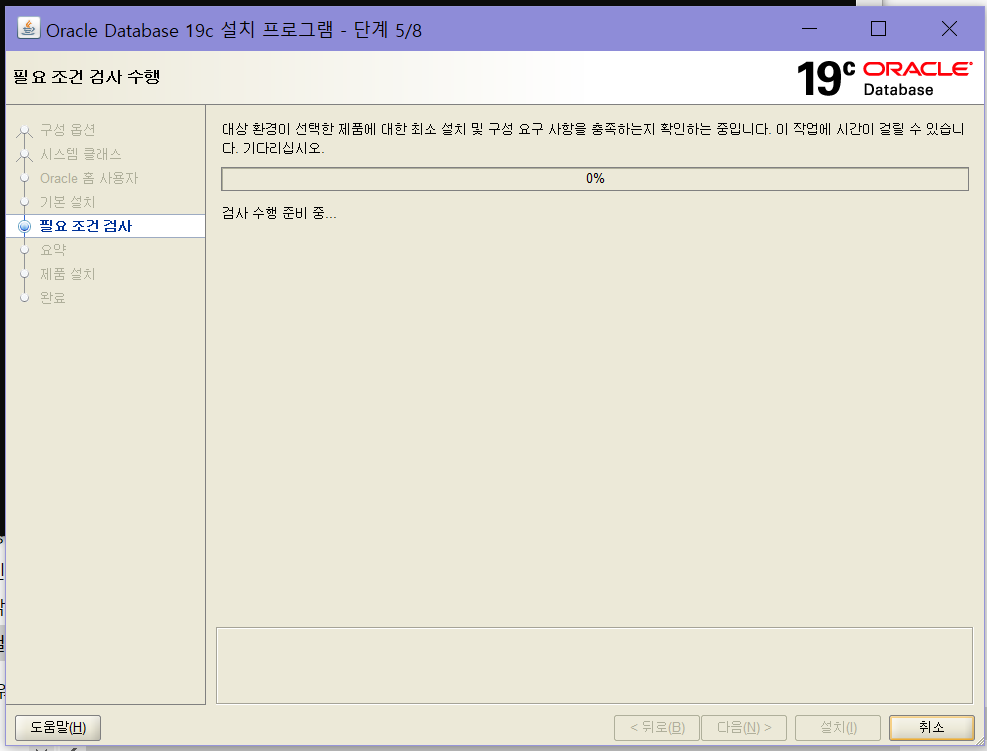The width and height of the screenshot is (987, 751).
Task: Select the 요약 step
Action: pos(53,250)
